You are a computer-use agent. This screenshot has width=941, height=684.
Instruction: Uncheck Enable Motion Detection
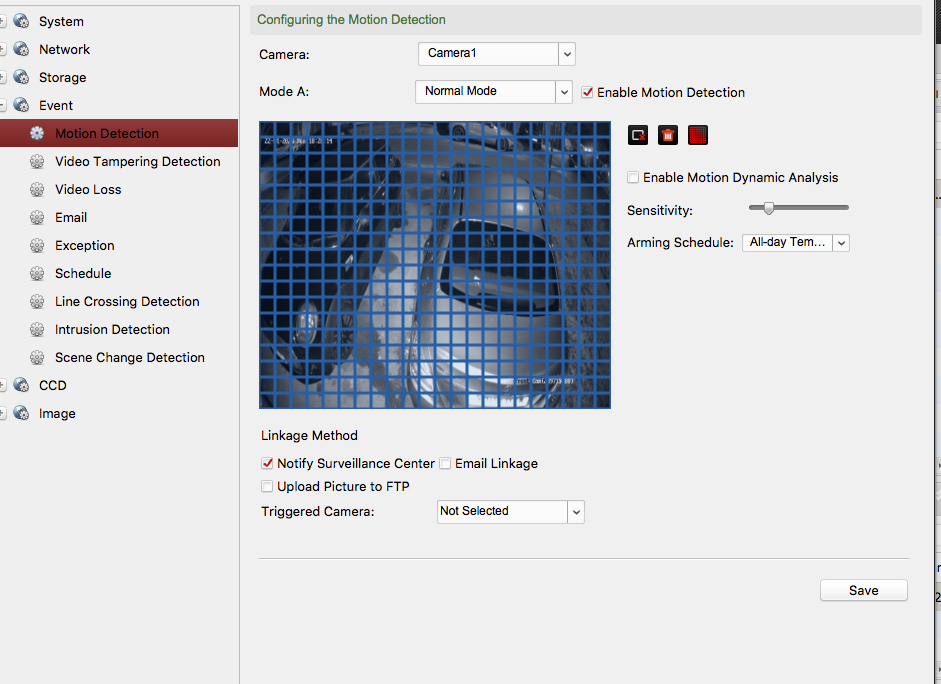coord(588,92)
